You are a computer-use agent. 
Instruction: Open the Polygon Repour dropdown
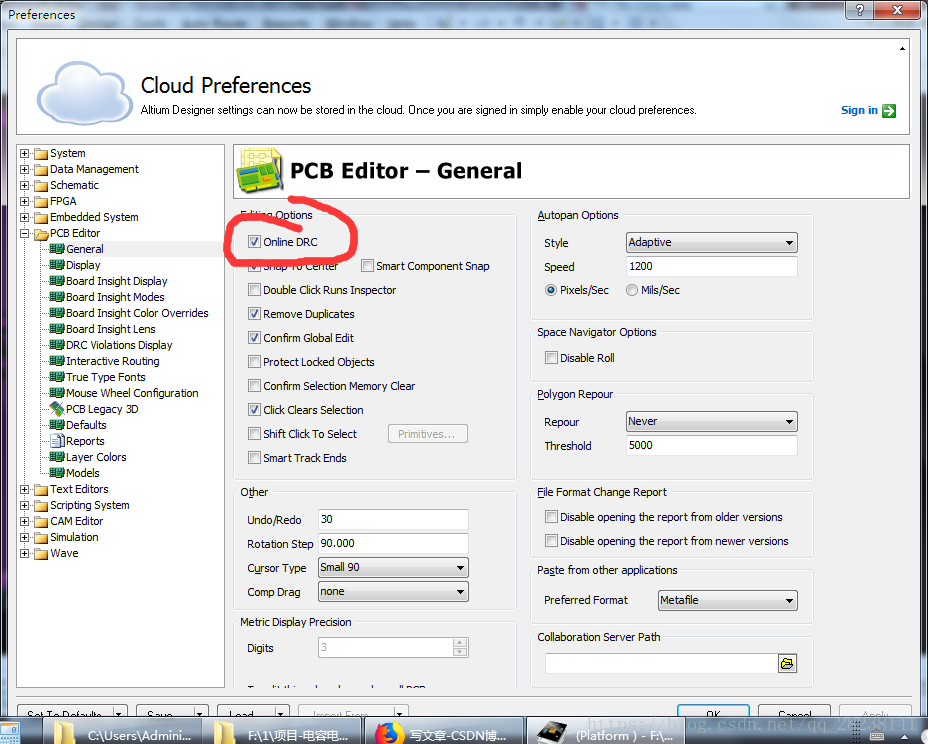point(711,421)
